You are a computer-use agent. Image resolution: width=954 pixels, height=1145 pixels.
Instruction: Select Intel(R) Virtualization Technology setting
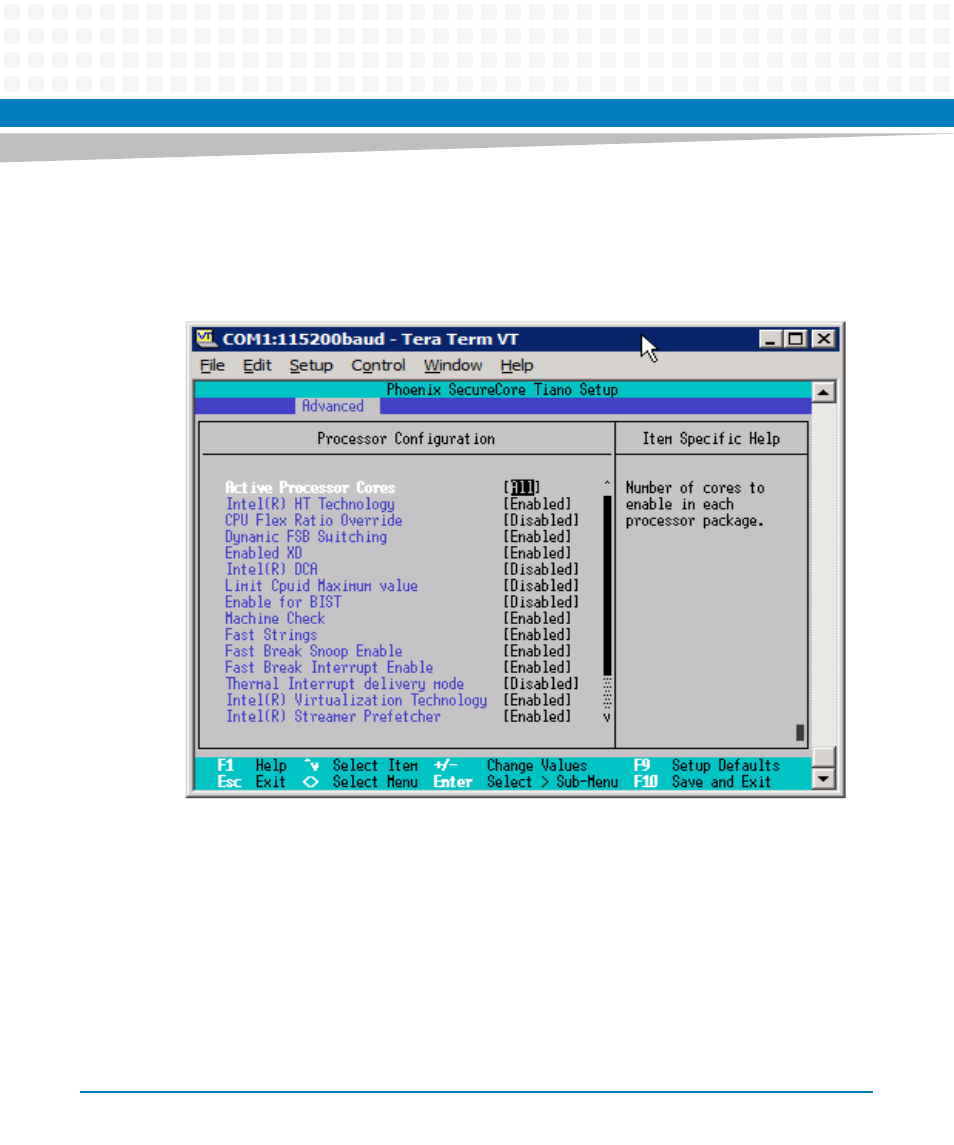356,700
